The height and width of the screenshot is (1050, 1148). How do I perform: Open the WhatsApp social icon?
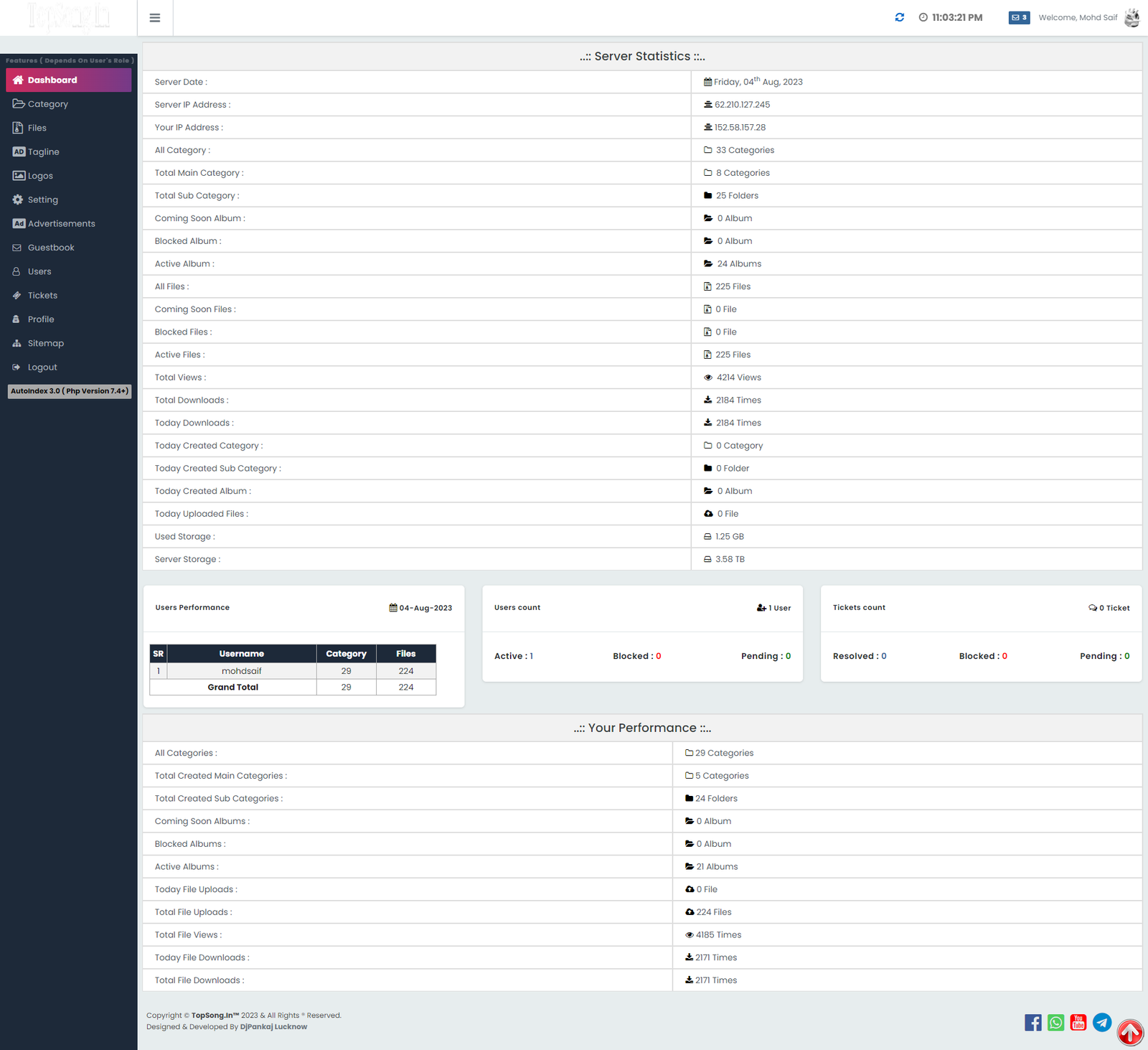point(1055,1023)
